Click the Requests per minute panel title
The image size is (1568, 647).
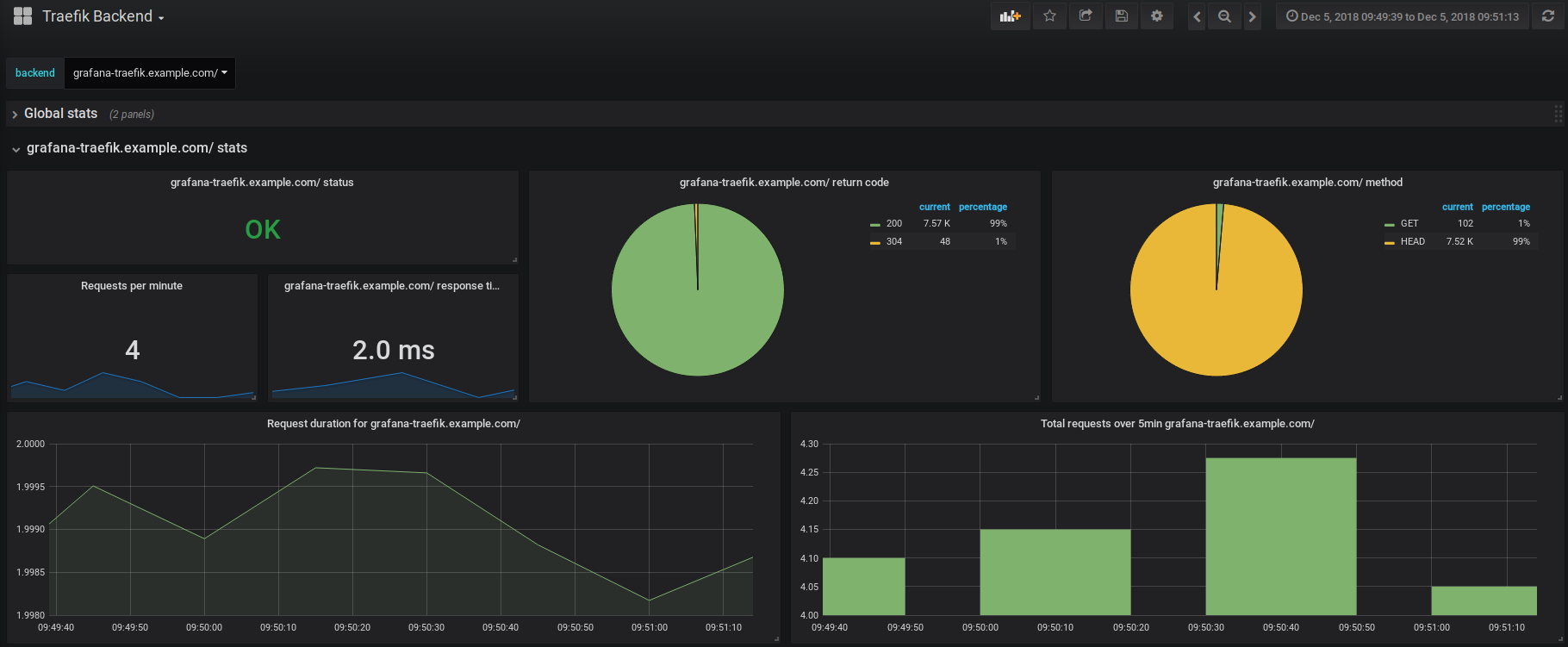coord(132,286)
